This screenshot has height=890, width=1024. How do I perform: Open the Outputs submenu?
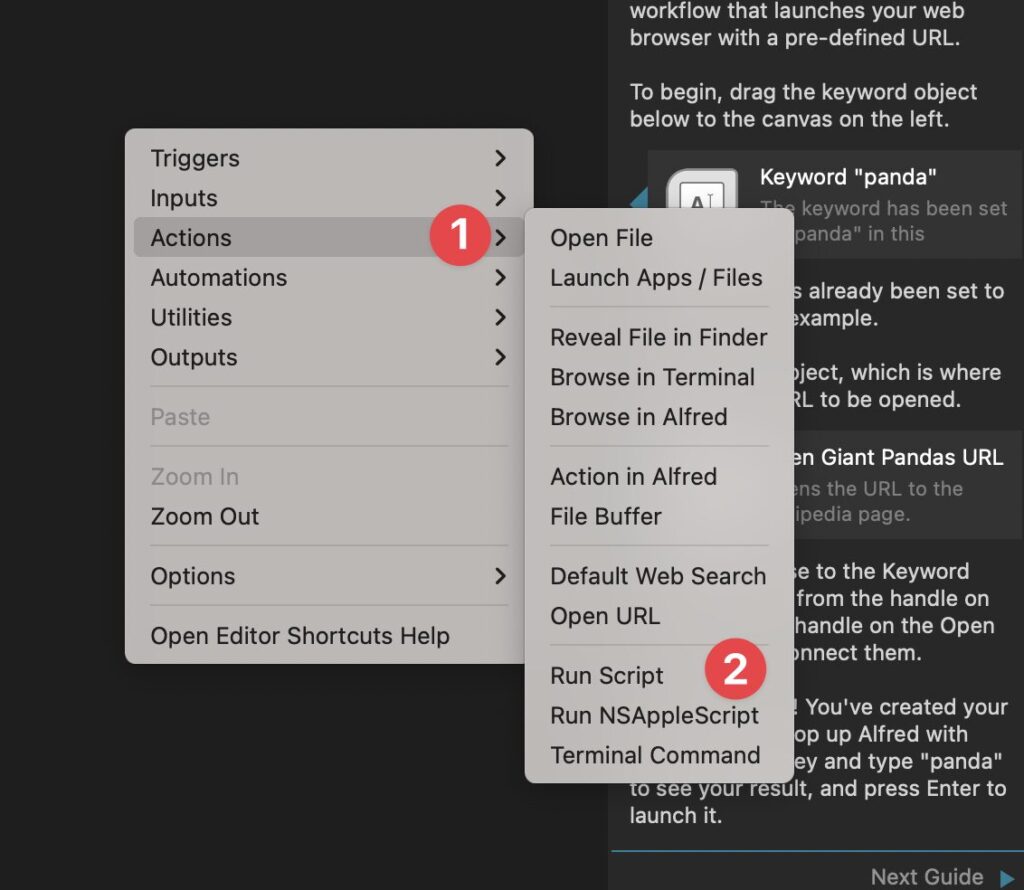(328, 357)
